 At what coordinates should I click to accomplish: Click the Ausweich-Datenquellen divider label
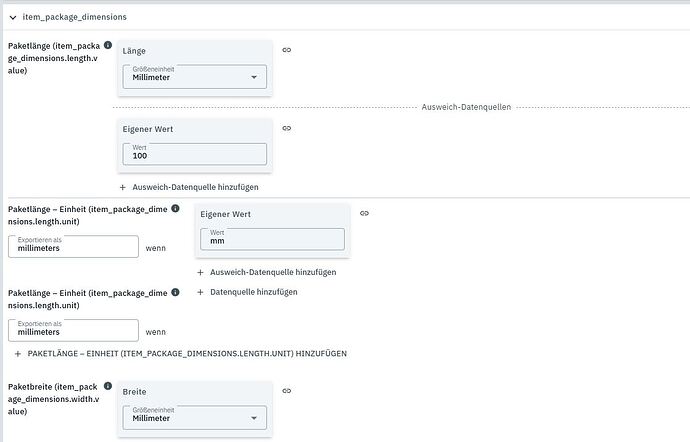click(466, 107)
